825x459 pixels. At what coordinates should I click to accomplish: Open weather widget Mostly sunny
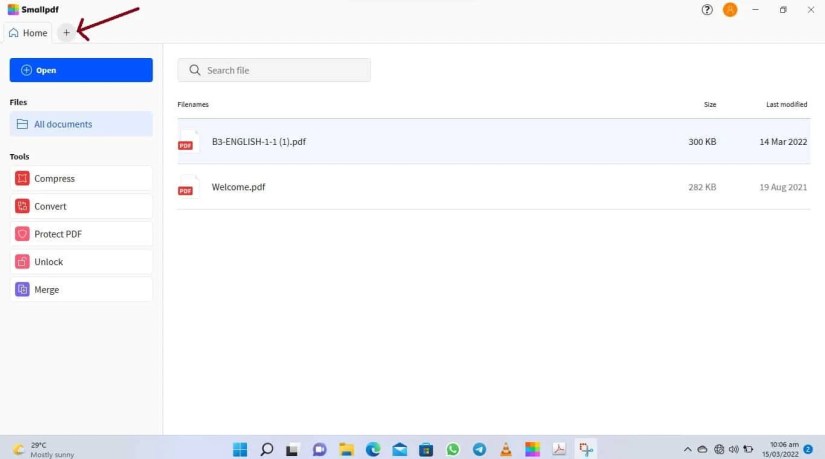pyautogui.click(x=43, y=450)
